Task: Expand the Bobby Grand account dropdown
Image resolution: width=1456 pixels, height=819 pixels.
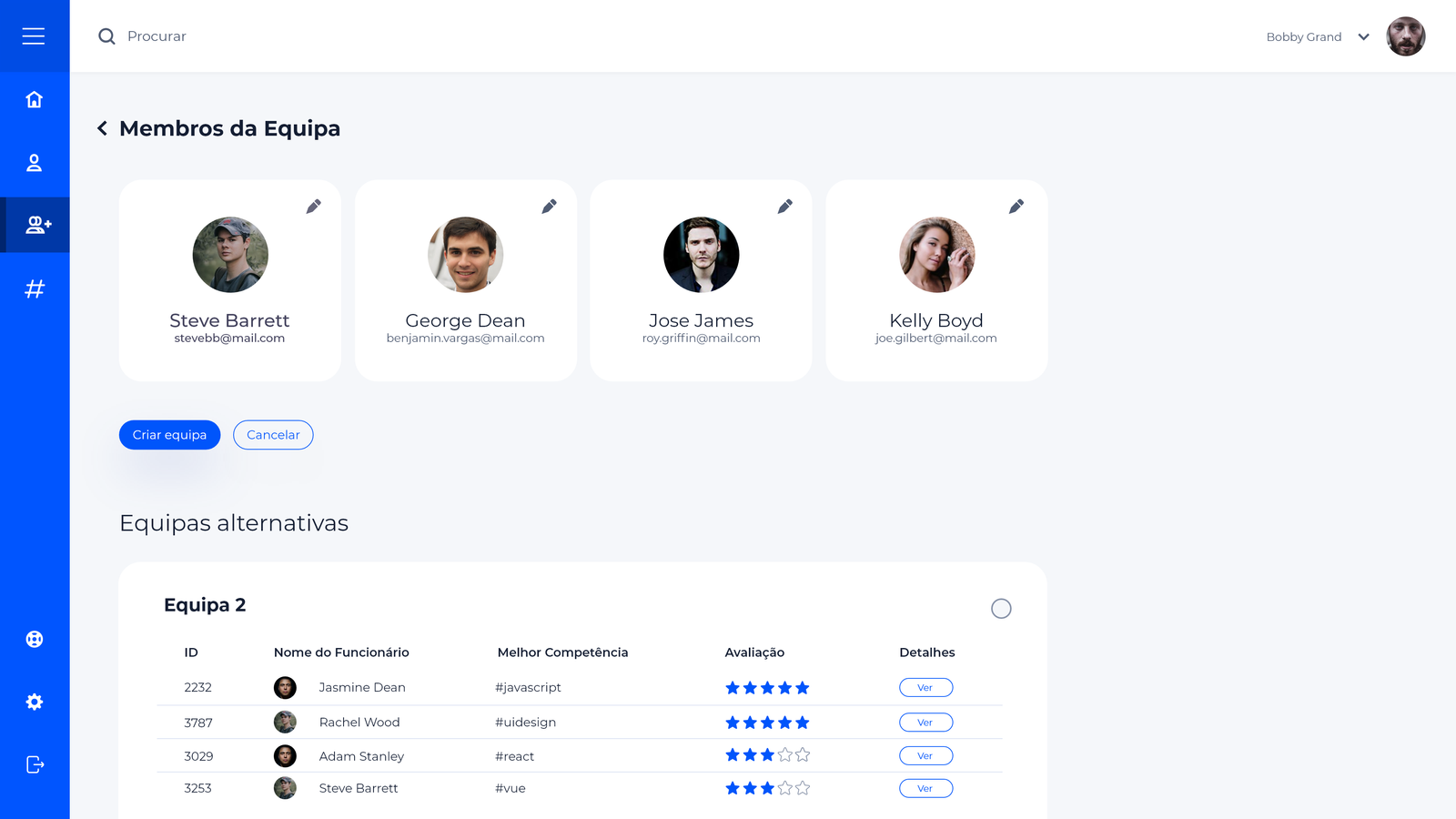Action: pyautogui.click(x=1363, y=37)
